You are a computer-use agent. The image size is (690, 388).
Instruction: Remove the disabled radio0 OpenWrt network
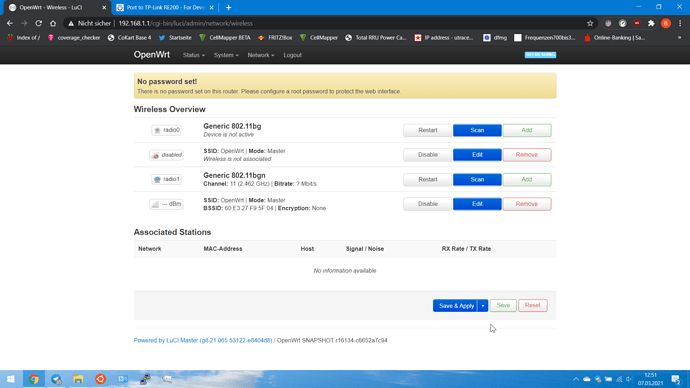tap(527, 155)
